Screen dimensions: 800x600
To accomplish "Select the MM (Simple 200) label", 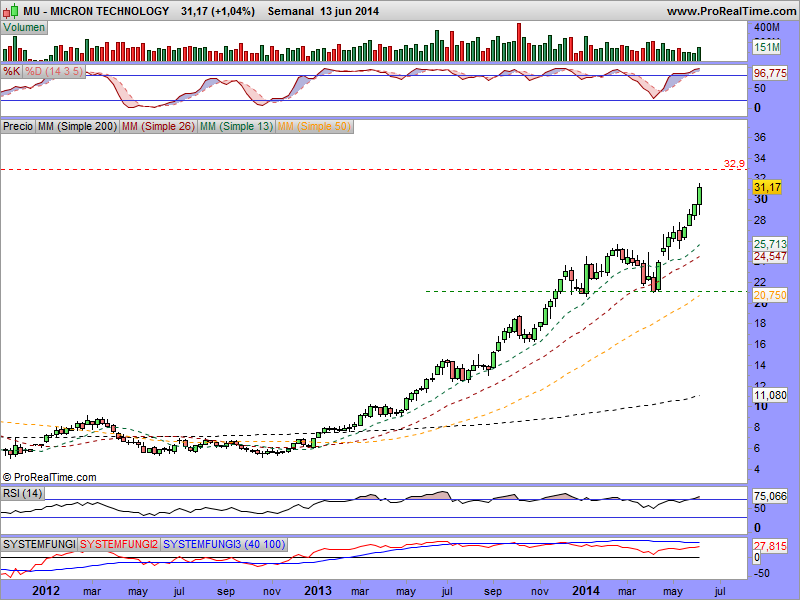I will tap(78, 126).
